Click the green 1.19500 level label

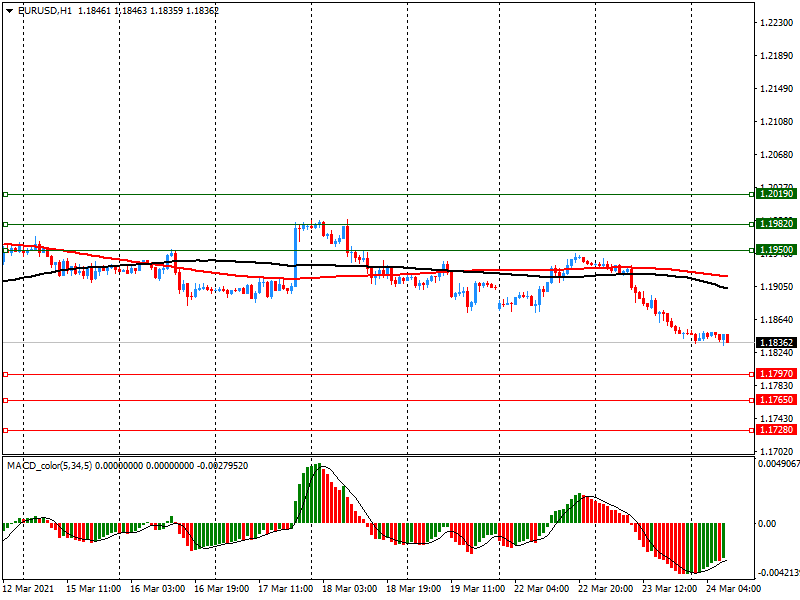[x=775, y=250]
